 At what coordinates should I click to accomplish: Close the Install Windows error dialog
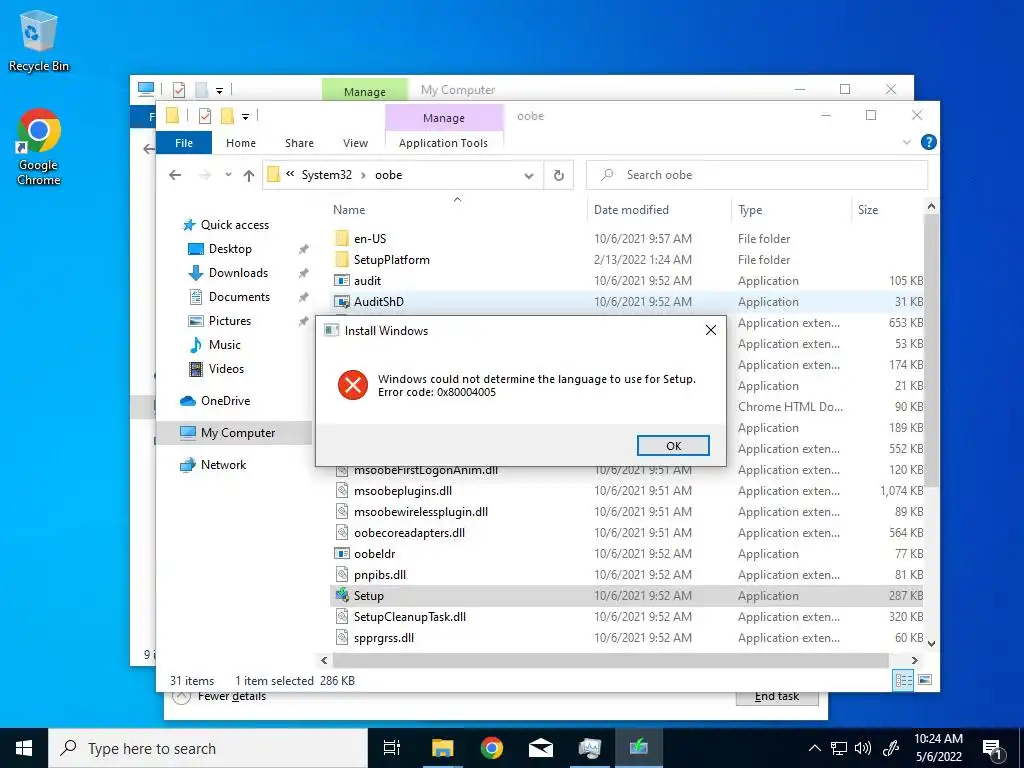tap(711, 330)
